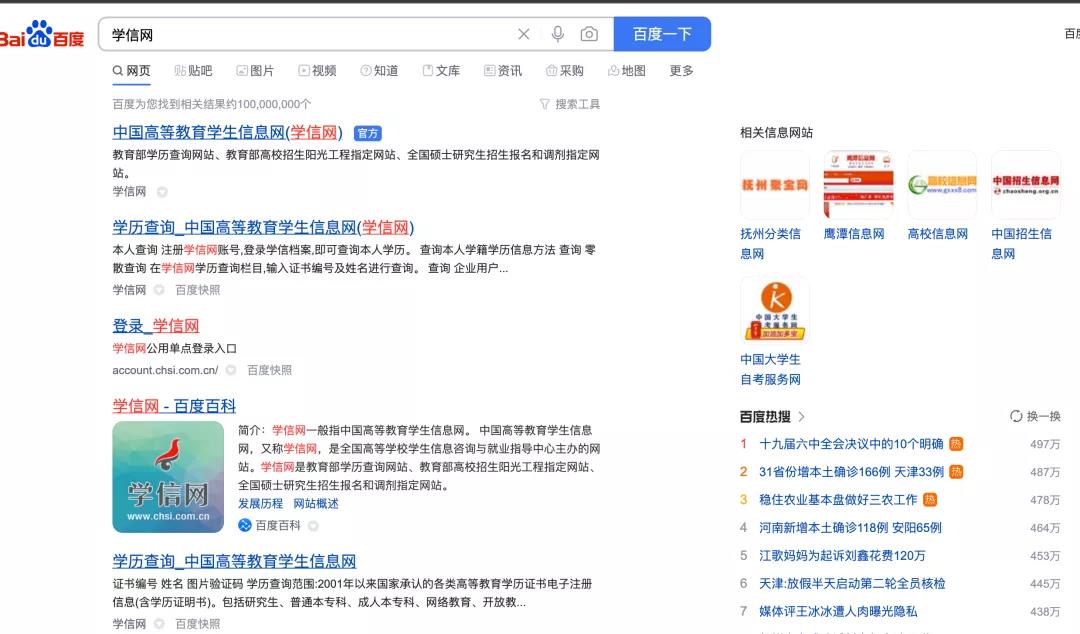Click the account.chsi.com.cn/ URL text

(x=165, y=370)
